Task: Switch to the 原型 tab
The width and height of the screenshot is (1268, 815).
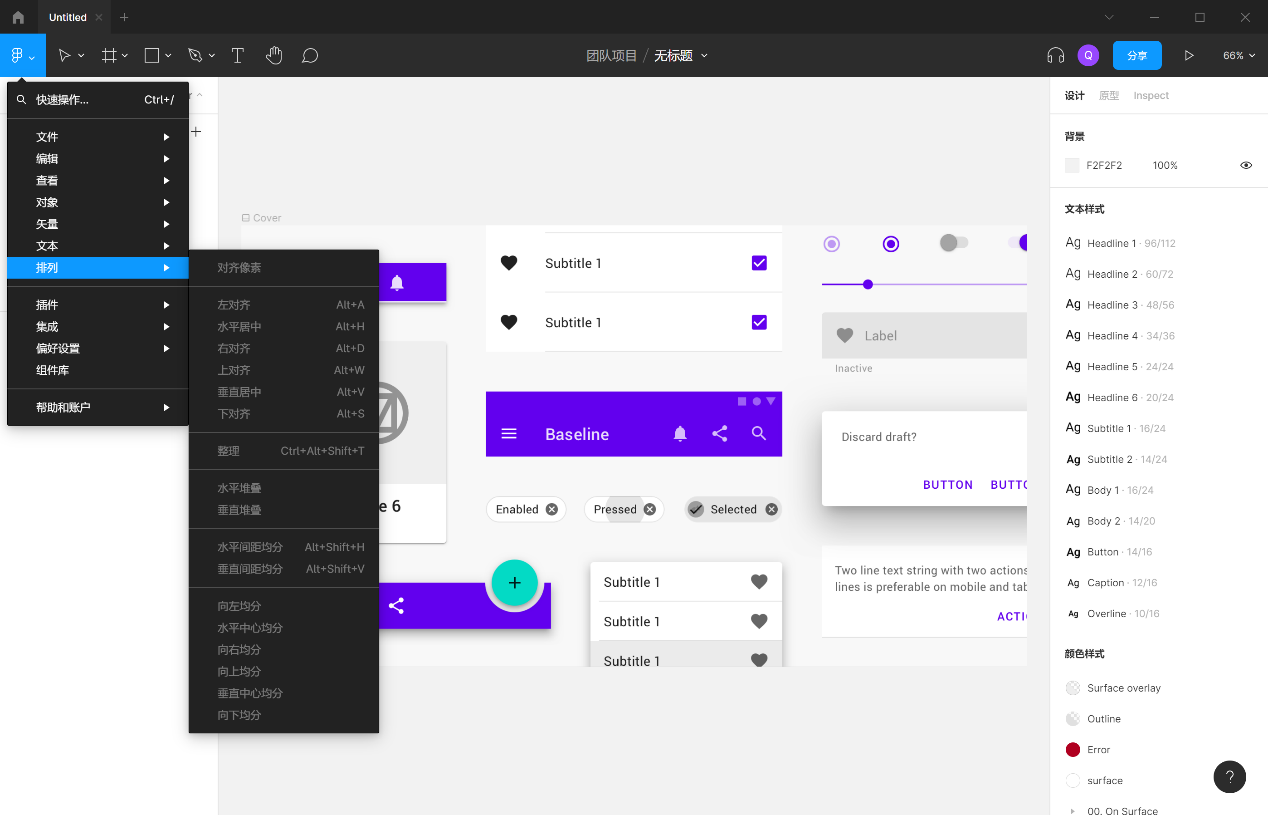Action: [x=1109, y=96]
